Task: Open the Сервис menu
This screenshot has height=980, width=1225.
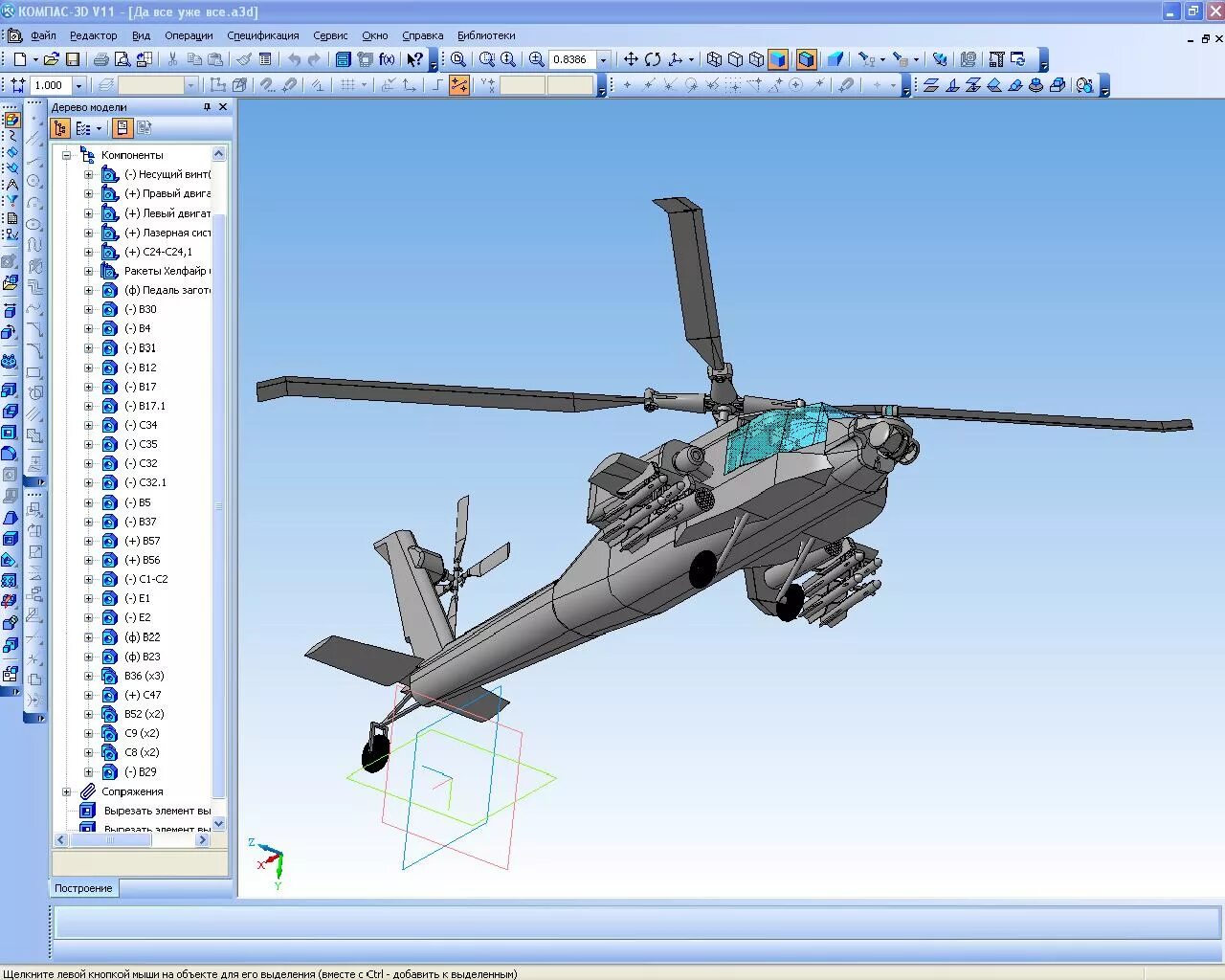Action: pyautogui.click(x=330, y=35)
